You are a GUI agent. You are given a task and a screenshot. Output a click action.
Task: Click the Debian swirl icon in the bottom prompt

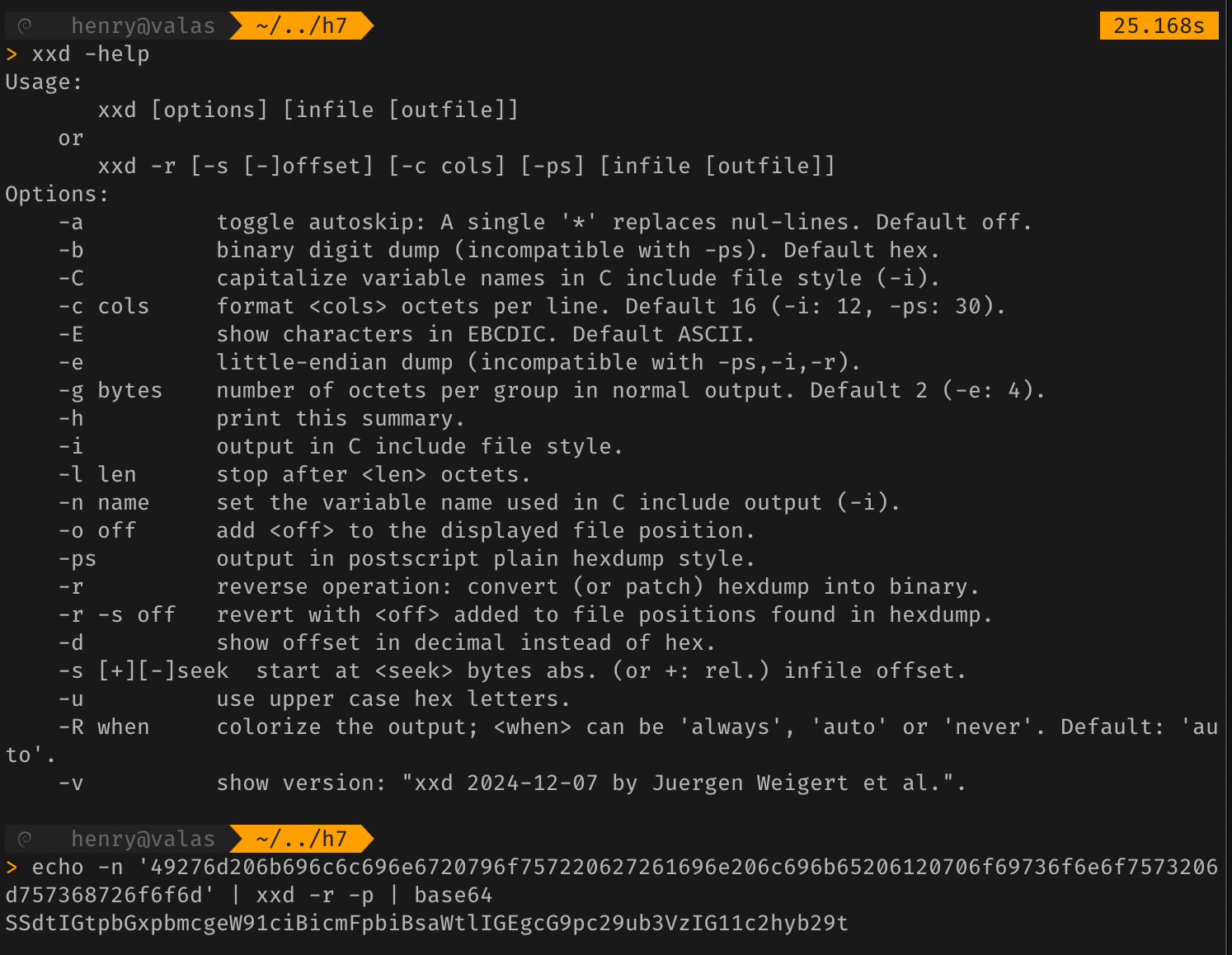pos(25,839)
